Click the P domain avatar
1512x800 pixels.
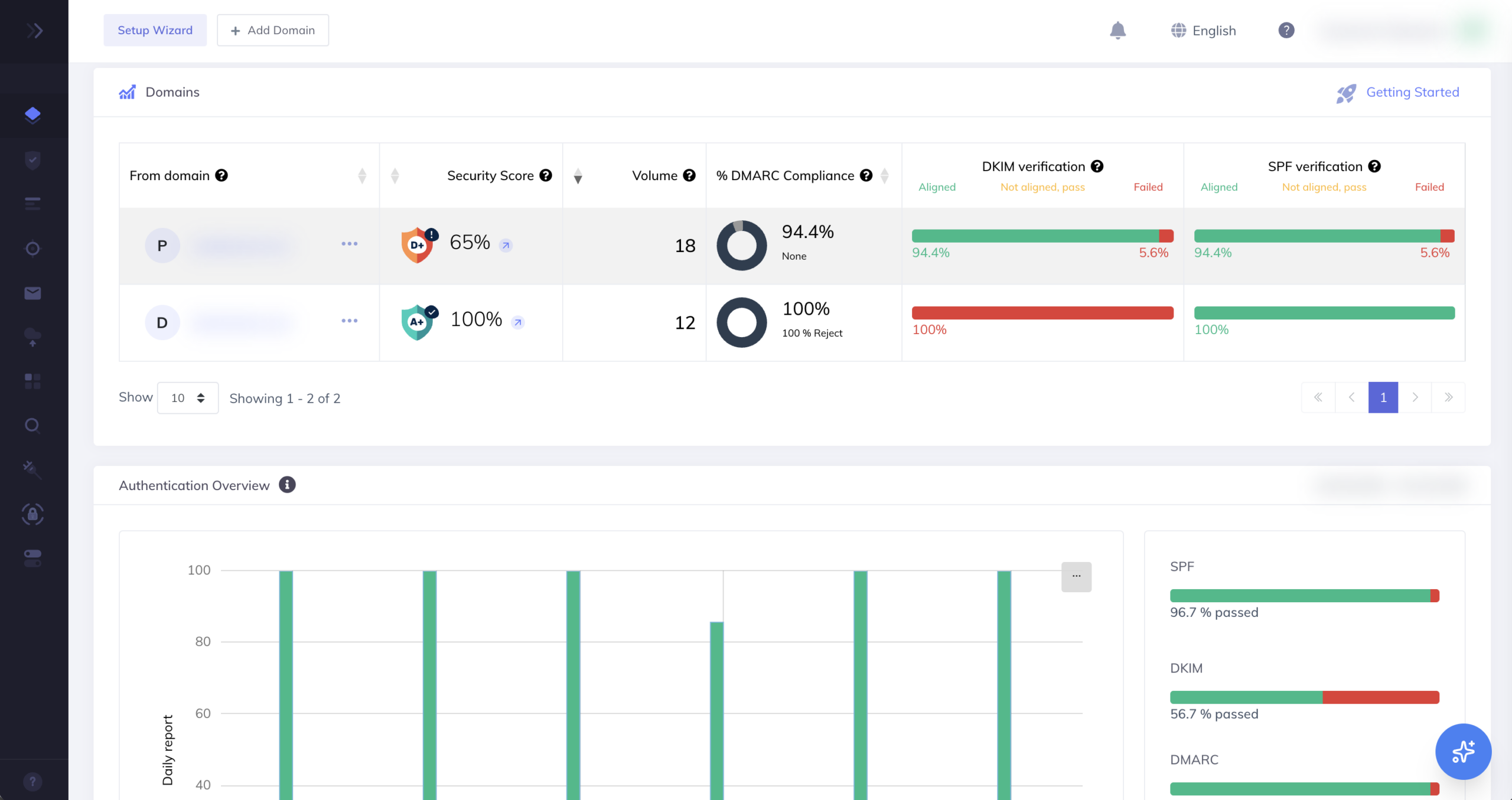pos(162,246)
